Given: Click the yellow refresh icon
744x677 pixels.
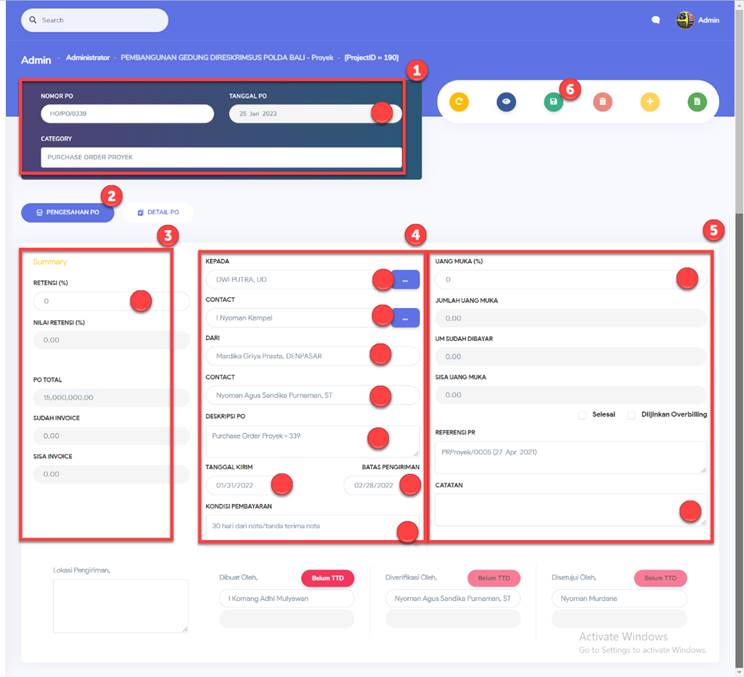Looking at the screenshot, I should [459, 101].
